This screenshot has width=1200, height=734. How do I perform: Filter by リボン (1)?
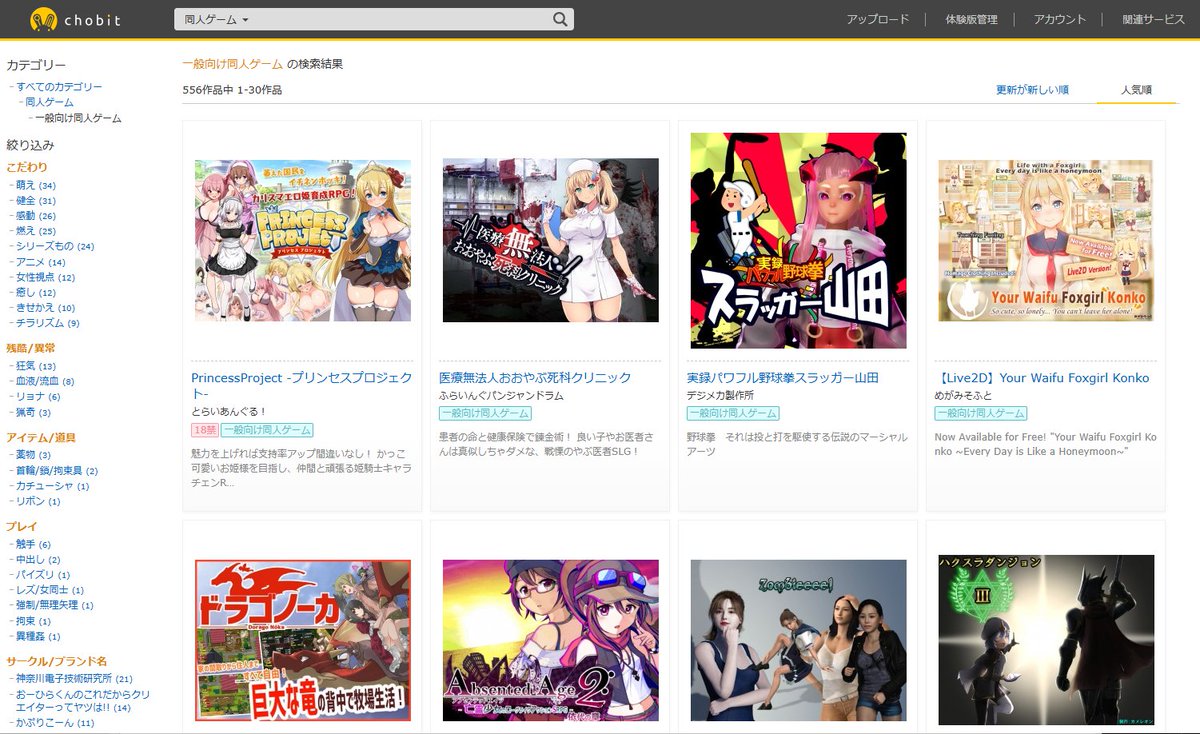pos(39,501)
